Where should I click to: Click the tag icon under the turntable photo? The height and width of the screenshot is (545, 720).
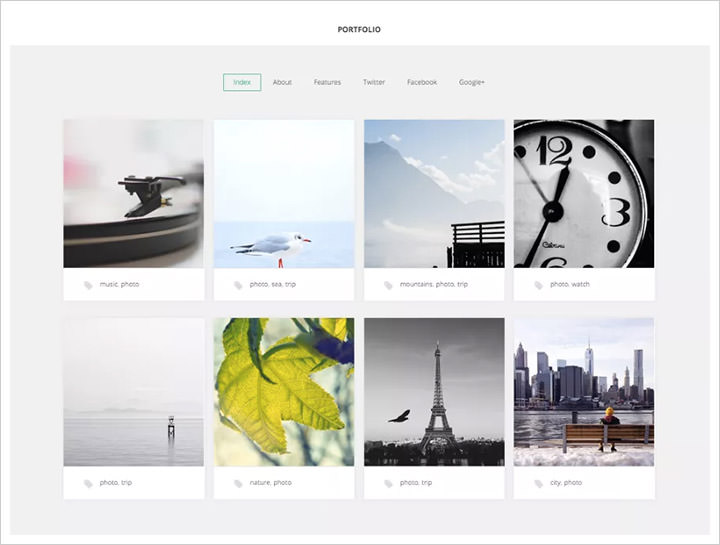tap(88, 285)
